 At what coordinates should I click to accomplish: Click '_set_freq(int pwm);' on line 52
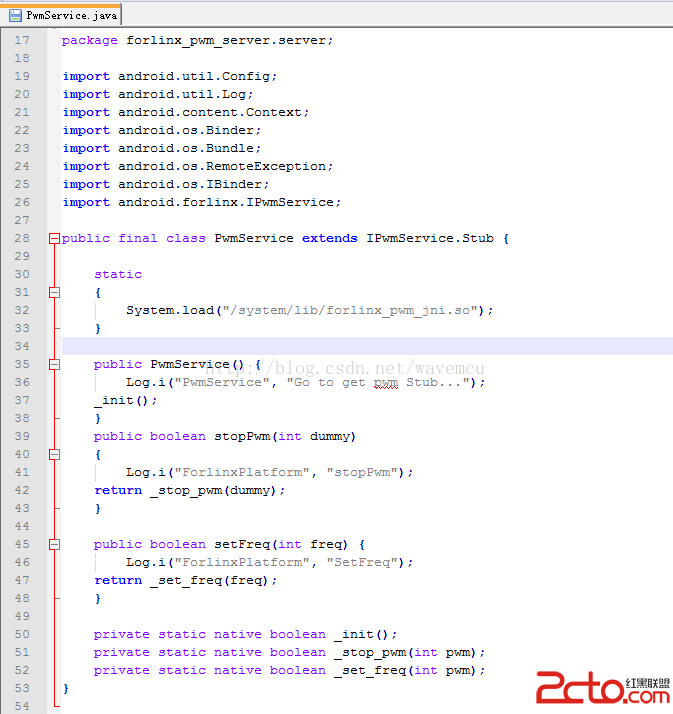pyautogui.click(x=409, y=670)
